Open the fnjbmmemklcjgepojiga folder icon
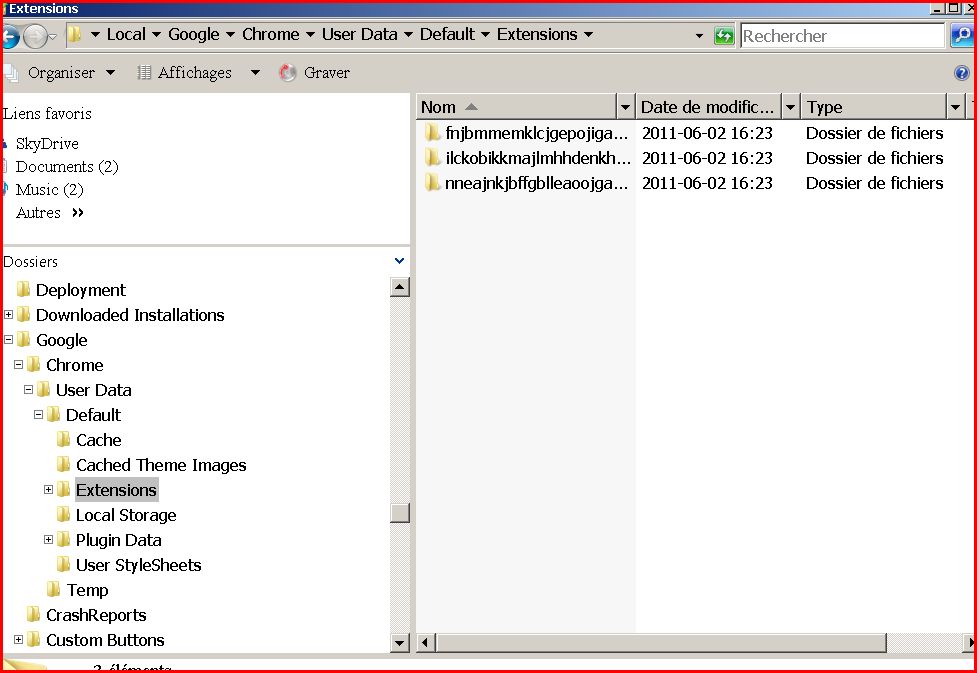 (432, 133)
